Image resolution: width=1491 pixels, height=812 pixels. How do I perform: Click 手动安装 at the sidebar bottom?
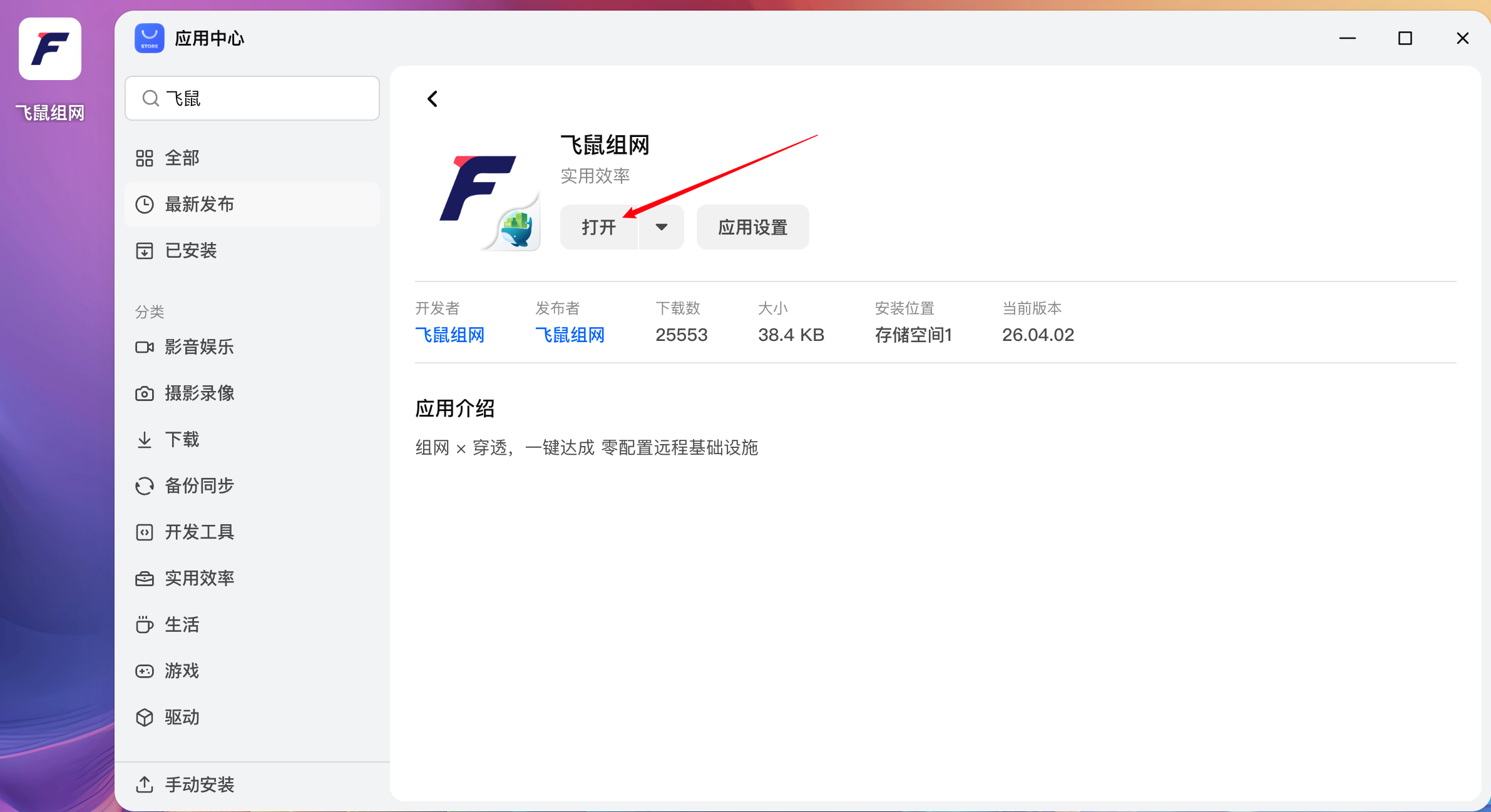(252, 784)
